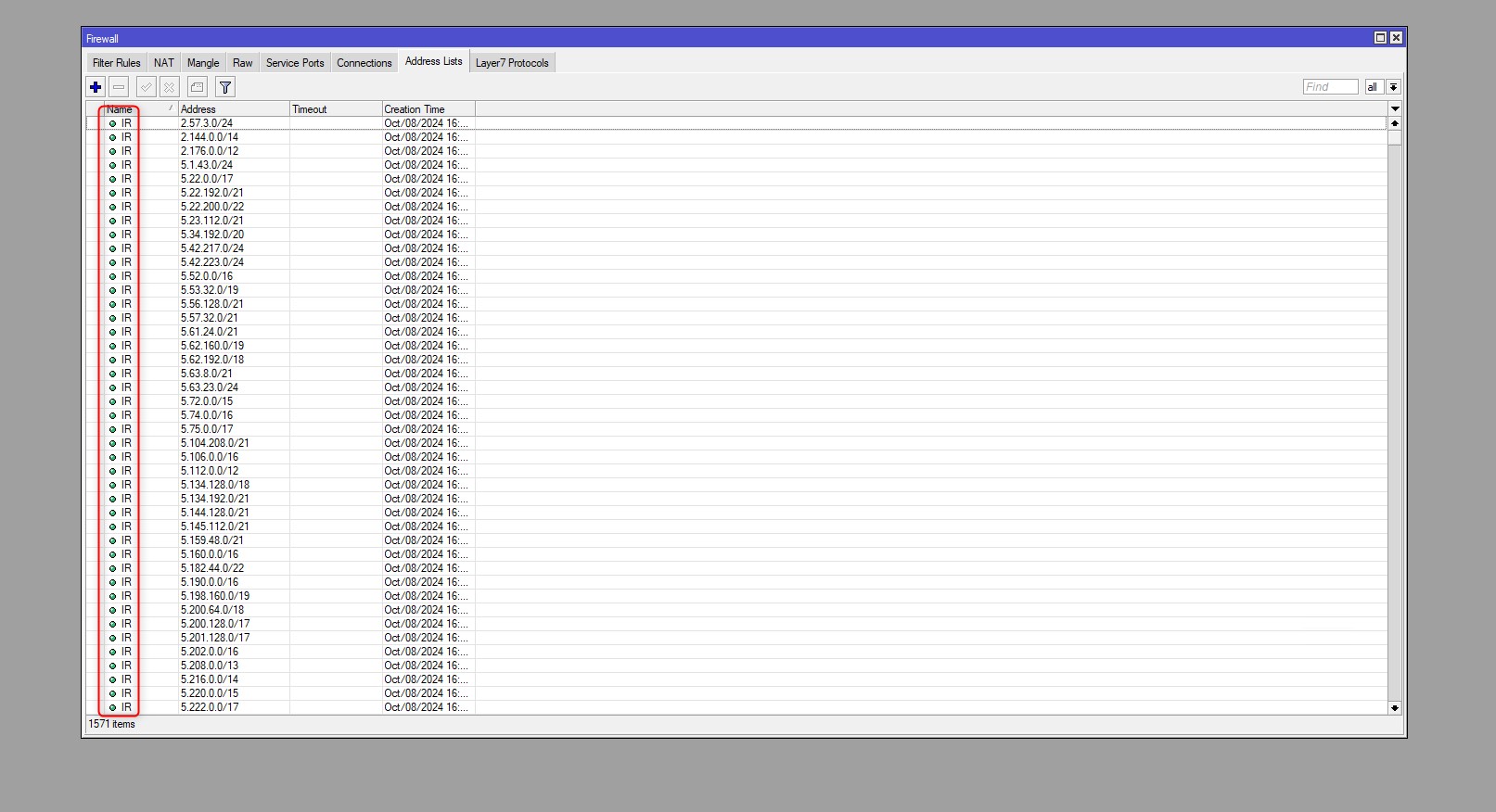Sort by the Name column header
The image size is (1496, 812).
click(139, 109)
